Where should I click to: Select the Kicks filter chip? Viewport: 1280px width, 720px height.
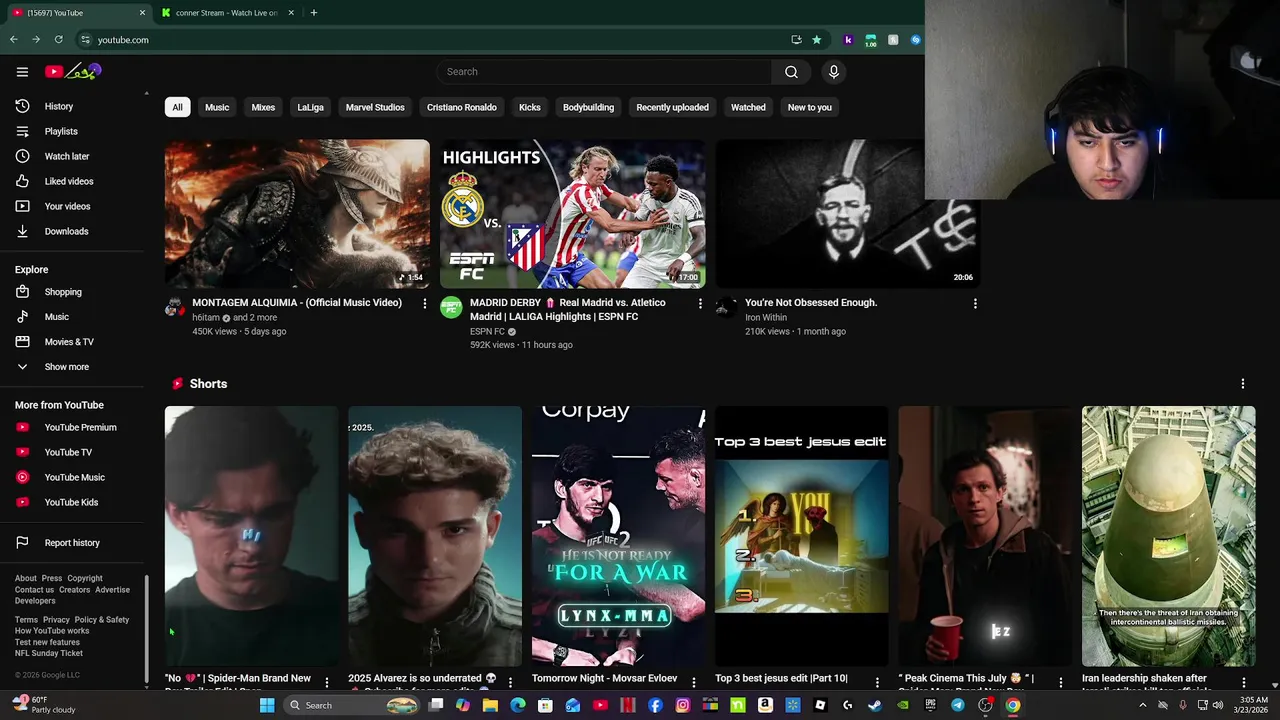click(530, 107)
